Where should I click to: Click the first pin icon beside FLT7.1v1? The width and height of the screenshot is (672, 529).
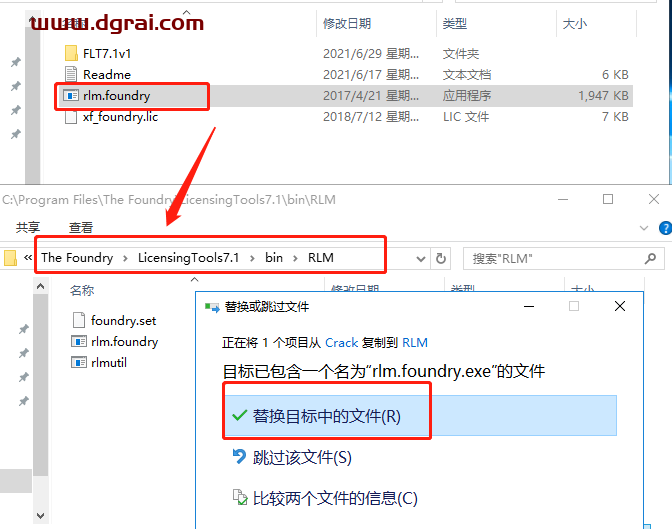[x=16, y=62]
